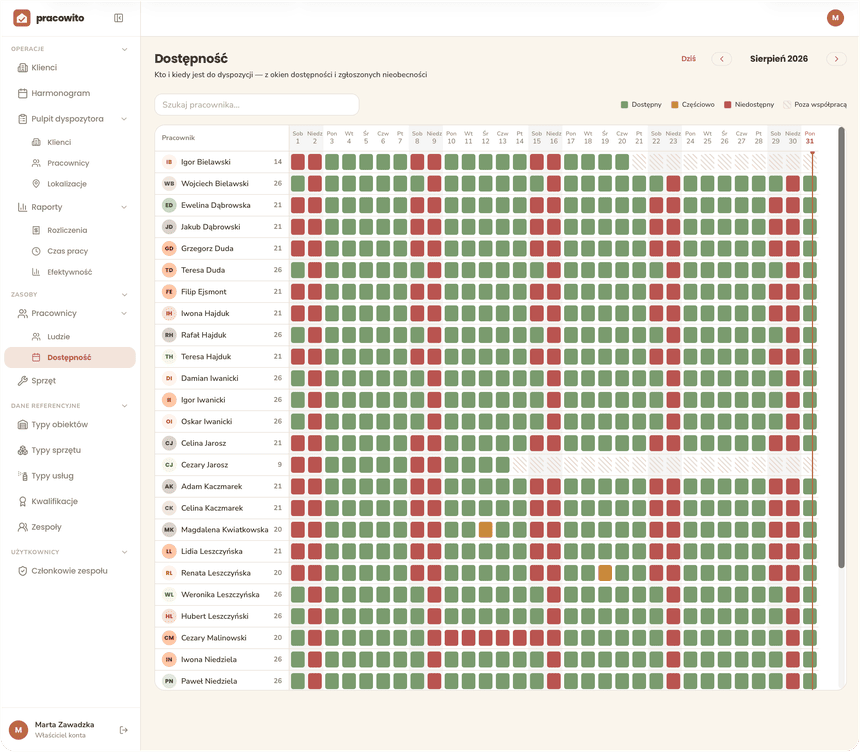Click the logout icon next to Marta Zawadzka

coord(123,730)
